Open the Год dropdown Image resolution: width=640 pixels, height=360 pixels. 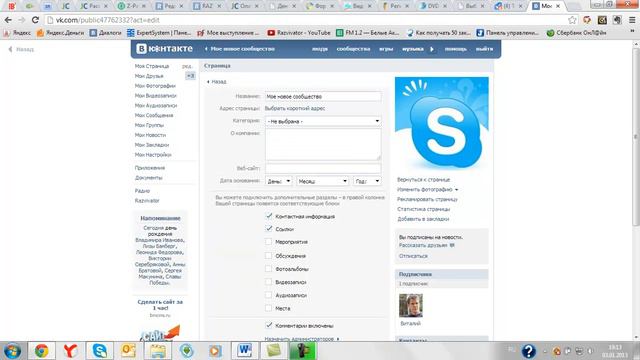[x=367, y=181]
